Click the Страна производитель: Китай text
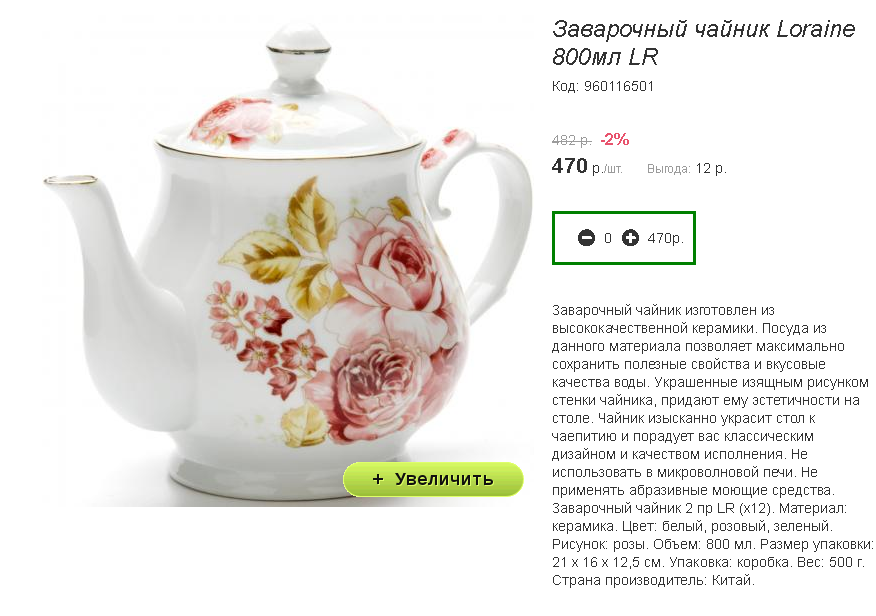The height and width of the screenshot is (616, 876). 653,580
